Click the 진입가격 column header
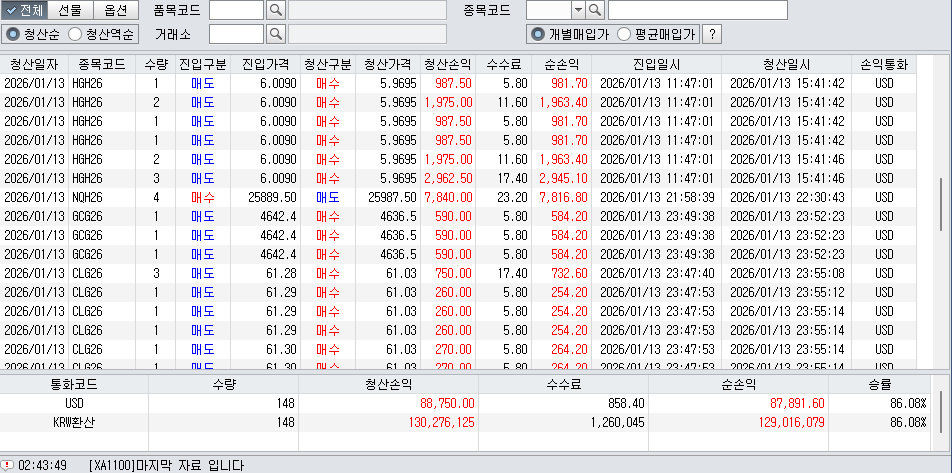The width and height of the screenshot is (952, 473). pyautogui.click(x=265, y=64)
